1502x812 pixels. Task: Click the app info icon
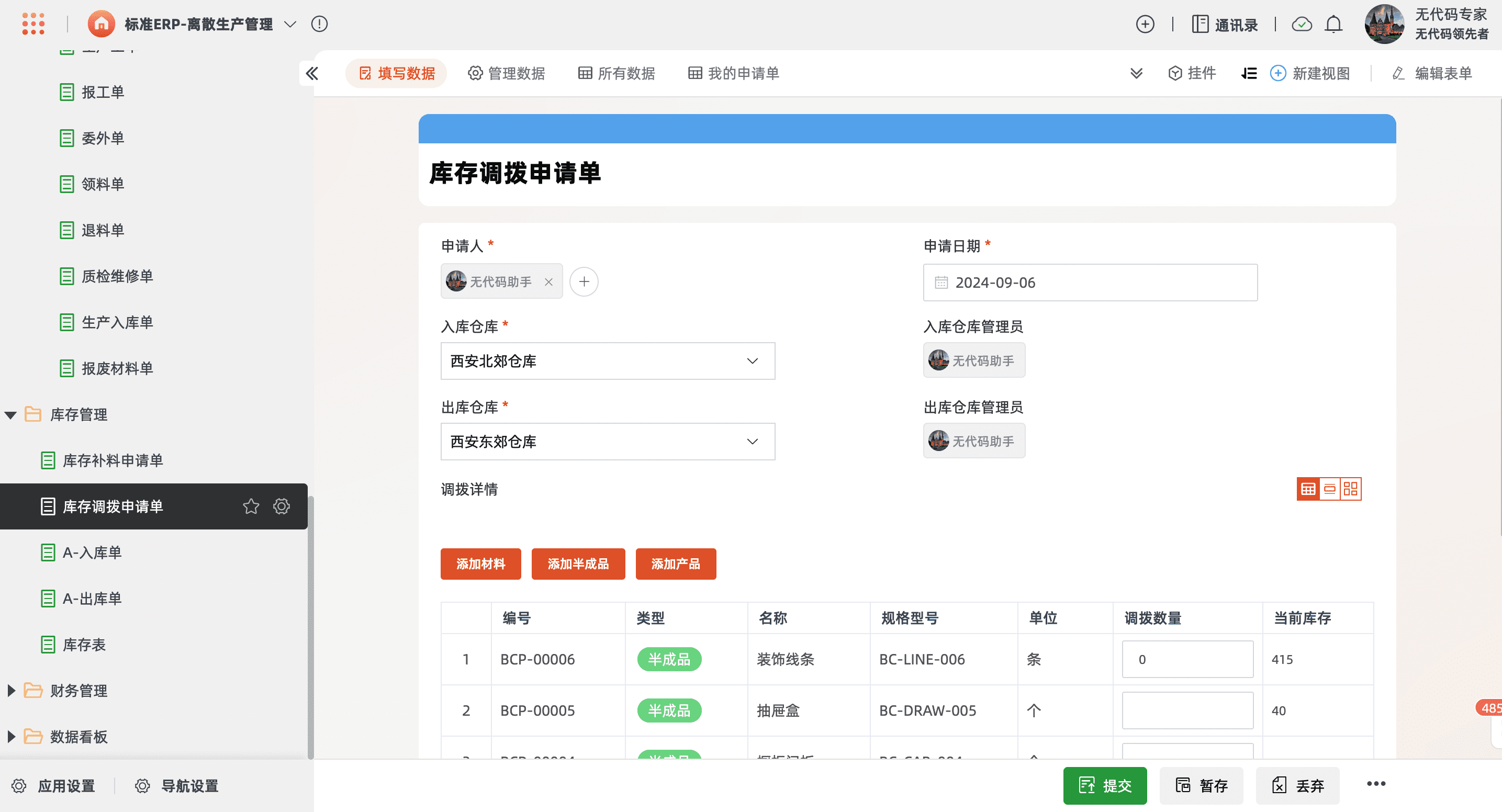click(319, 24)
